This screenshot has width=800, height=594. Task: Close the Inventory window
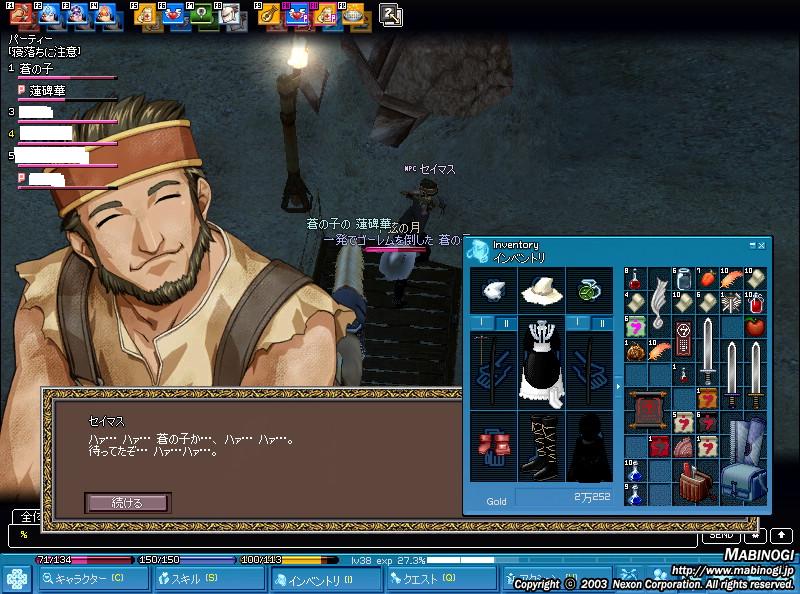761,245
